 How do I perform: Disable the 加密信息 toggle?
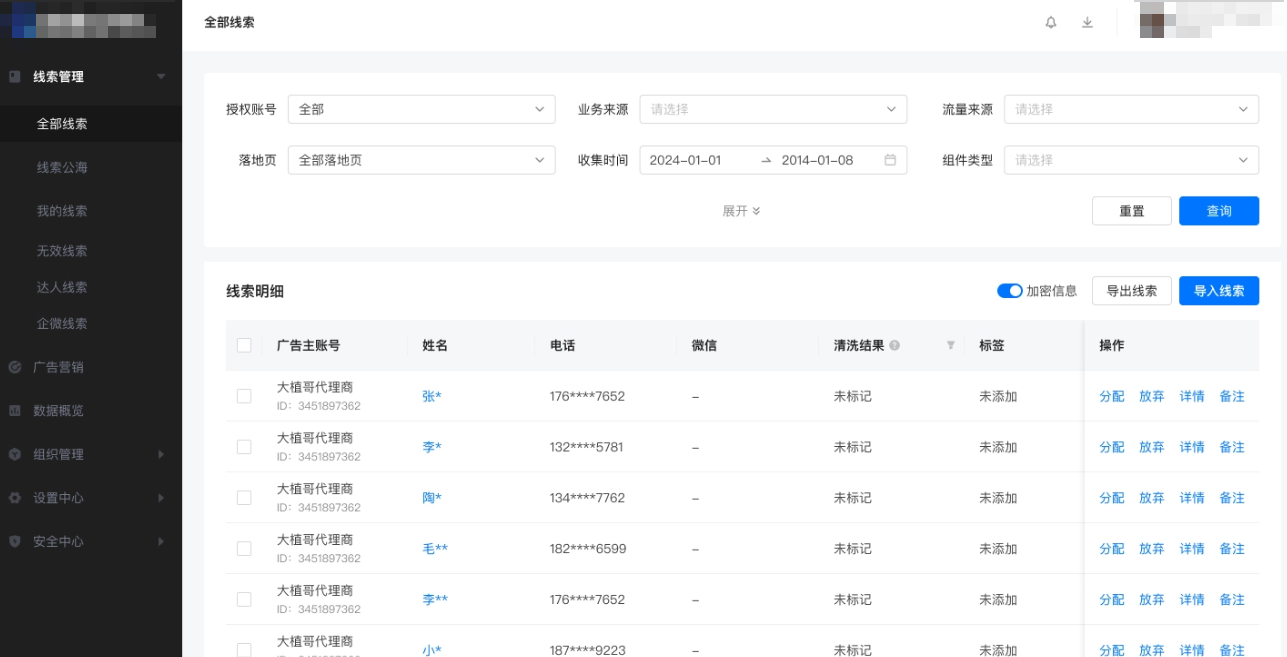tap(1009, 290)
